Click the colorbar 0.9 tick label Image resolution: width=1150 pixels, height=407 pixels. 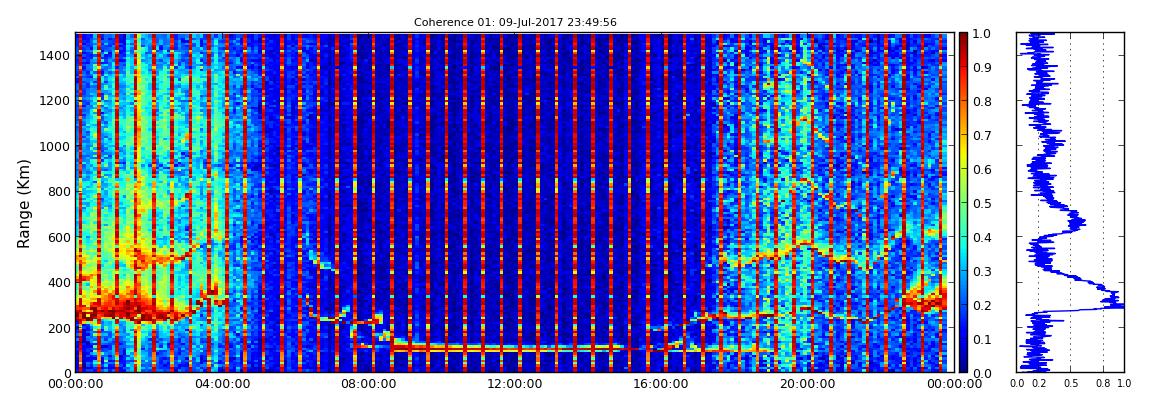pyautogui.click(x=982, y=67)
